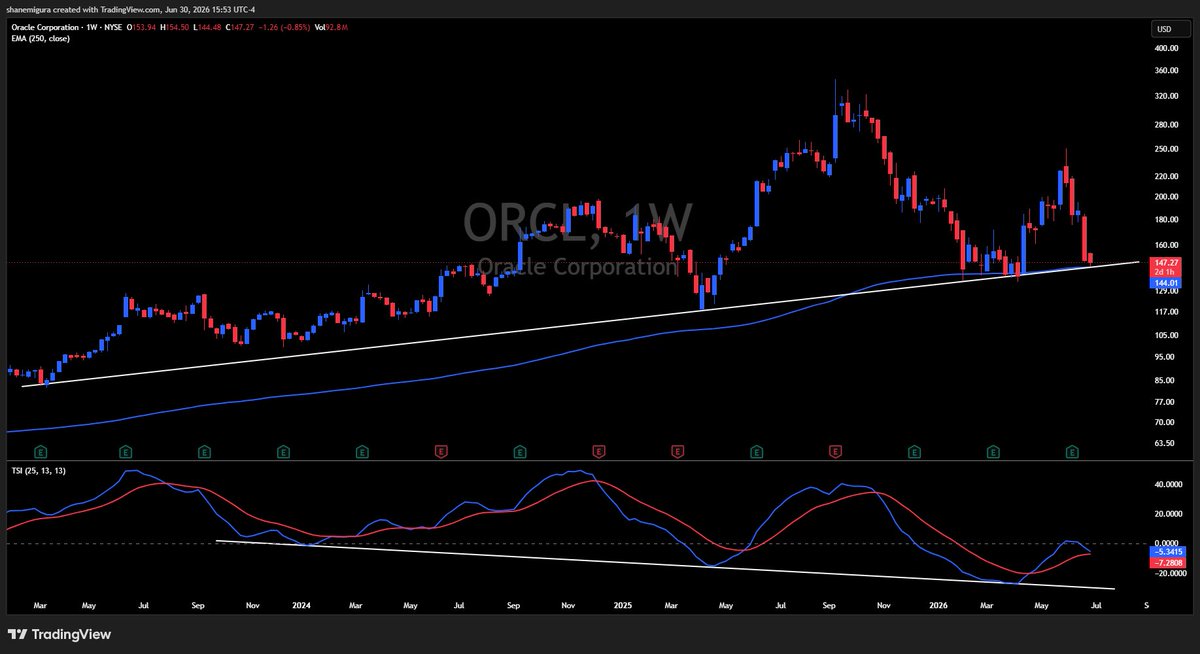The width and height of the screenshot is (1200, 654).
Task: Click the latest green earnings marker near Jul 2026
Action: pyautogui.click(x=1073, y=452)
